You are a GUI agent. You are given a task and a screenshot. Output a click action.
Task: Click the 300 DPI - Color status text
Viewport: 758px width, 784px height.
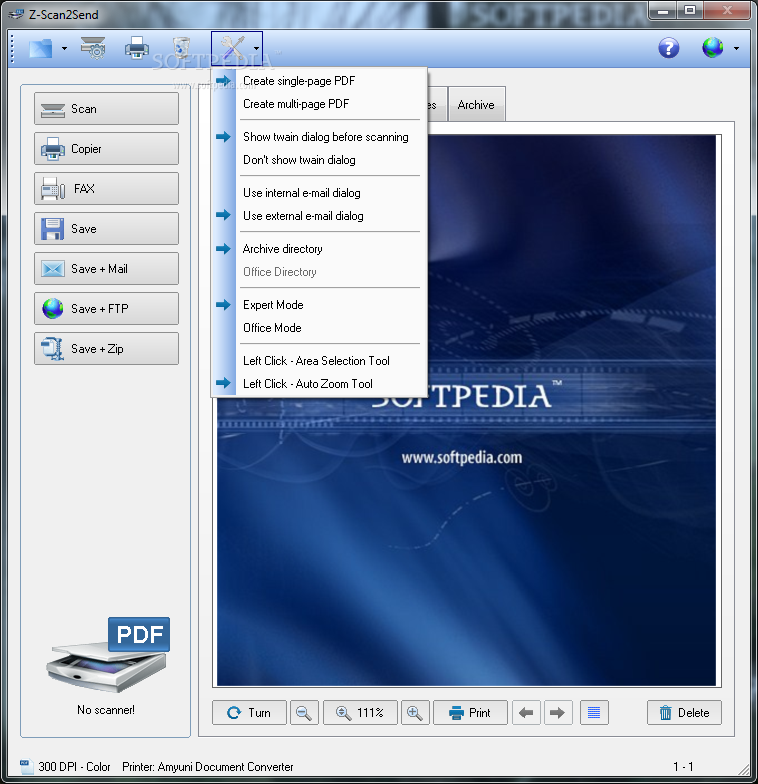coord(74,766)
